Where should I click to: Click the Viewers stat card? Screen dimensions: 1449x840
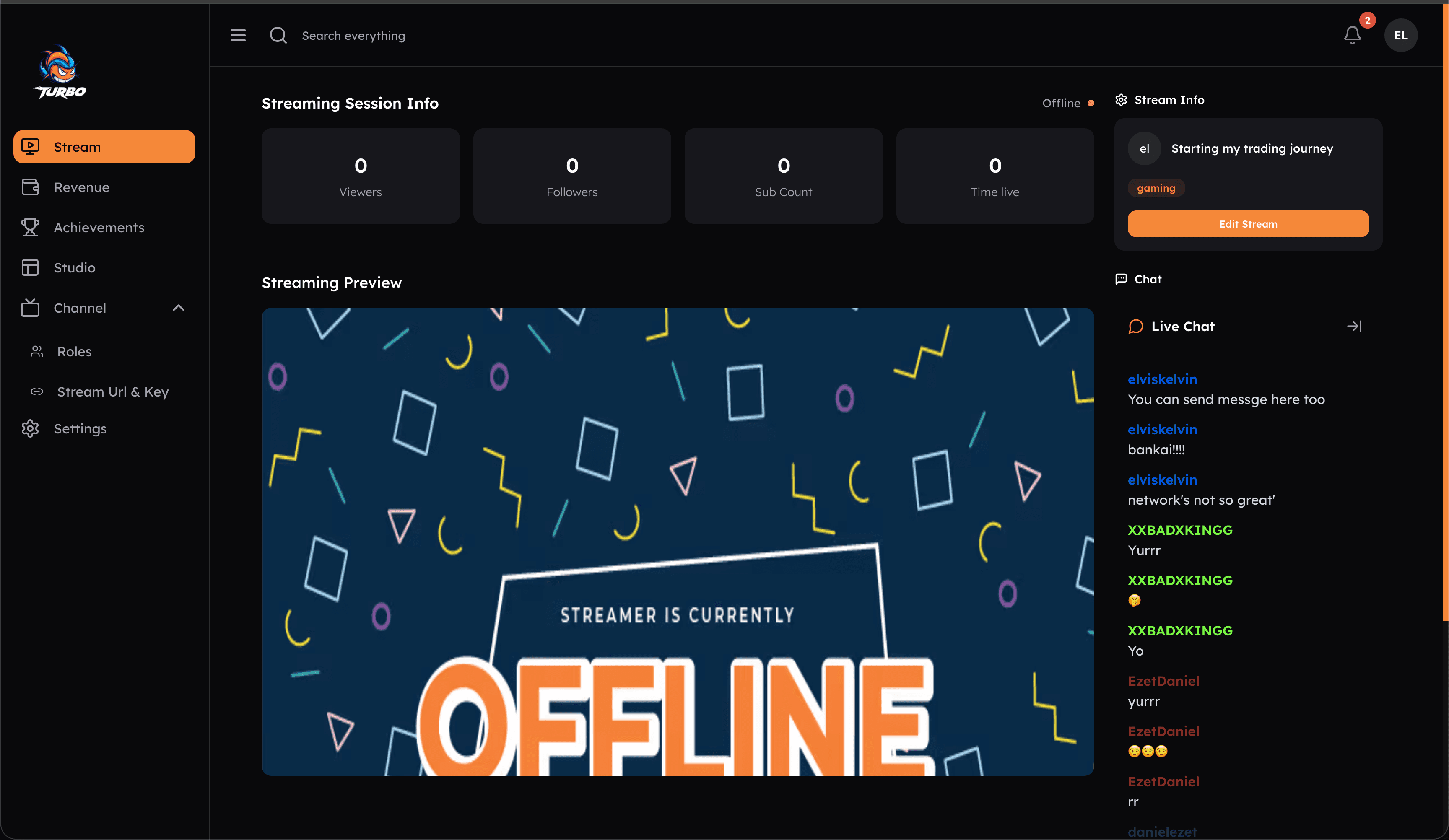(x=361, y=176)
